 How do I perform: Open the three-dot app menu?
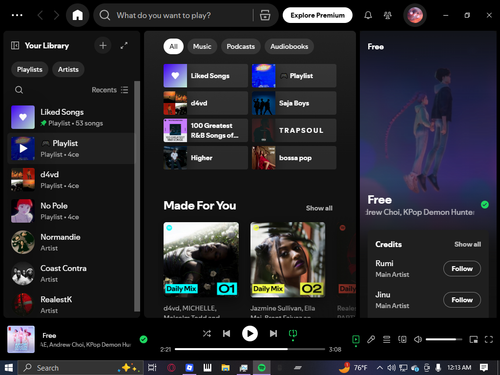(17, 15)
